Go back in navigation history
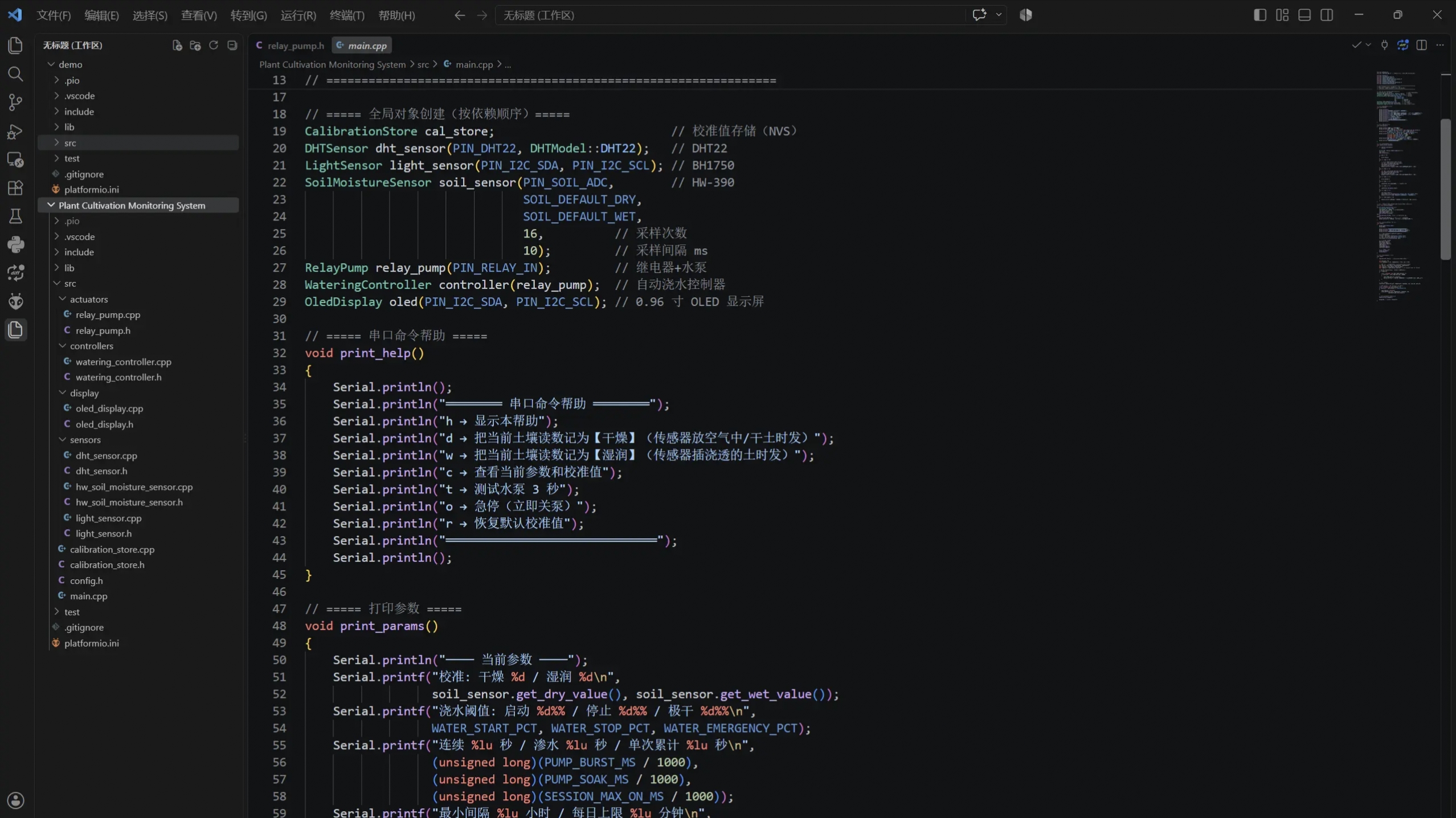 point(459,15)
